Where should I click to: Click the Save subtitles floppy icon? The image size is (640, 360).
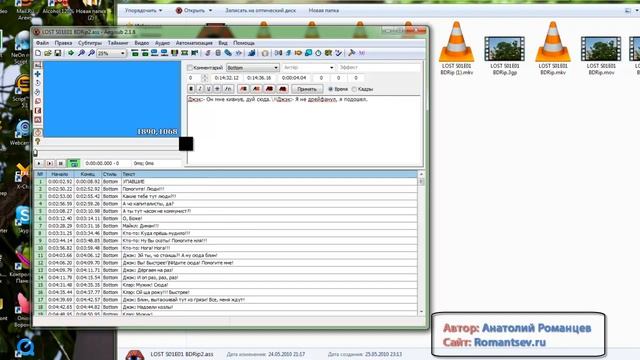pos(58,53)
